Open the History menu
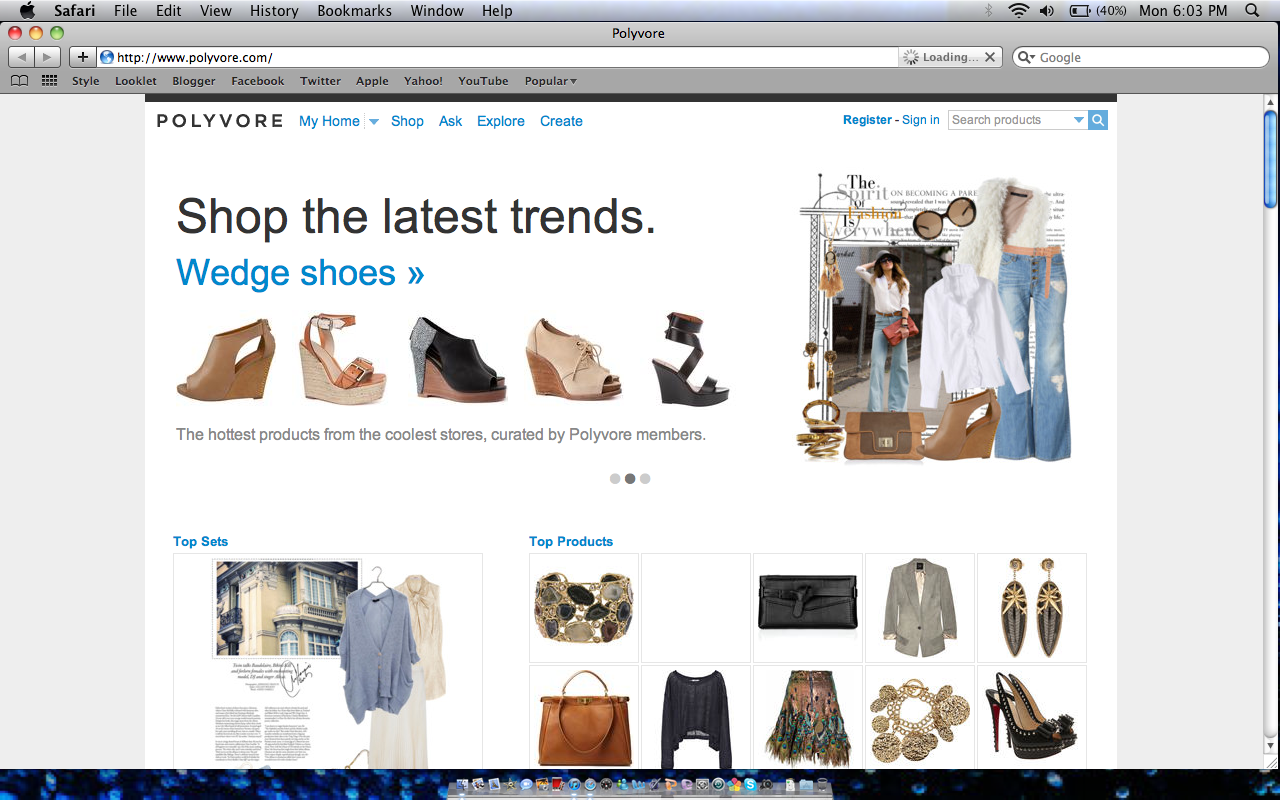This screenshot has height=800, width=1280. (x=274, y=10)
